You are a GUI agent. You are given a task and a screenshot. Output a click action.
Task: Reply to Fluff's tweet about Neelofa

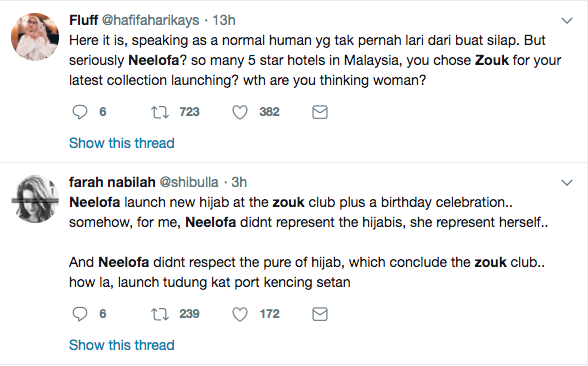click(x=80, y=112)
